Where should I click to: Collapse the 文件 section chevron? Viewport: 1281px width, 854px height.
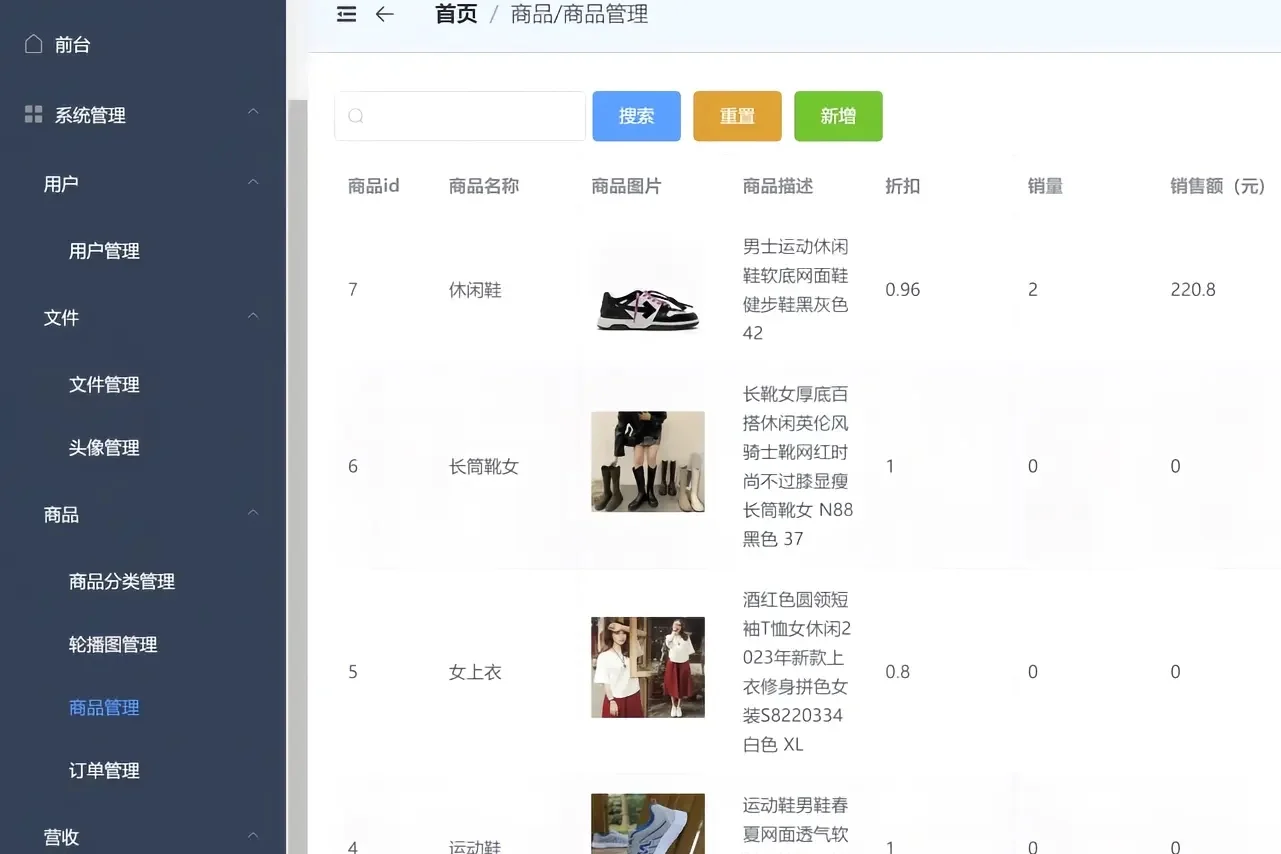[253, 313]
